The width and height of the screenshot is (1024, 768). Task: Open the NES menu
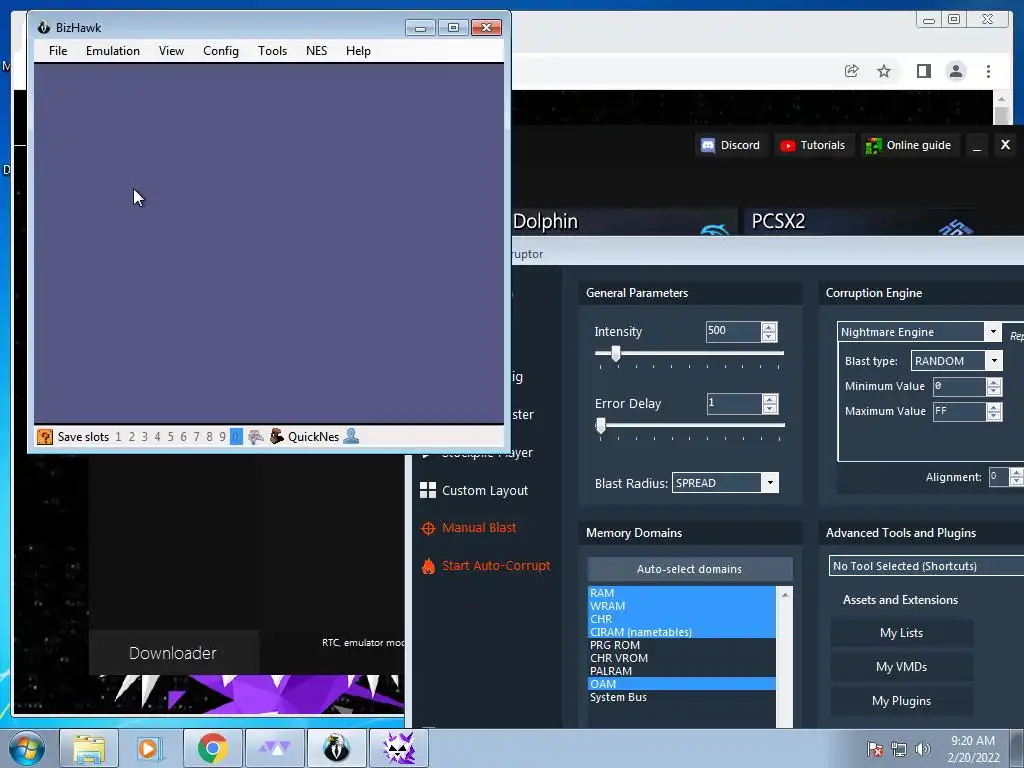[316, 51]
